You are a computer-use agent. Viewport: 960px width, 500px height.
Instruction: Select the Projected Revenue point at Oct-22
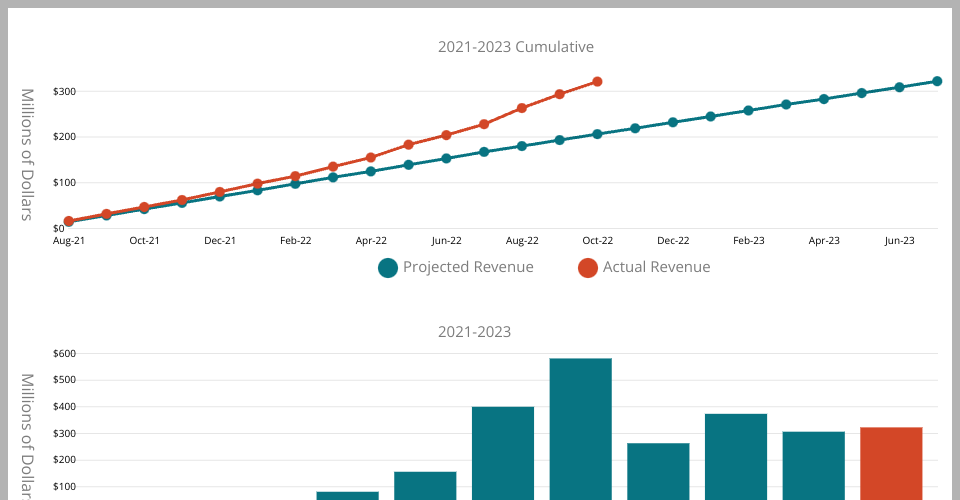(x=597, y=134)
